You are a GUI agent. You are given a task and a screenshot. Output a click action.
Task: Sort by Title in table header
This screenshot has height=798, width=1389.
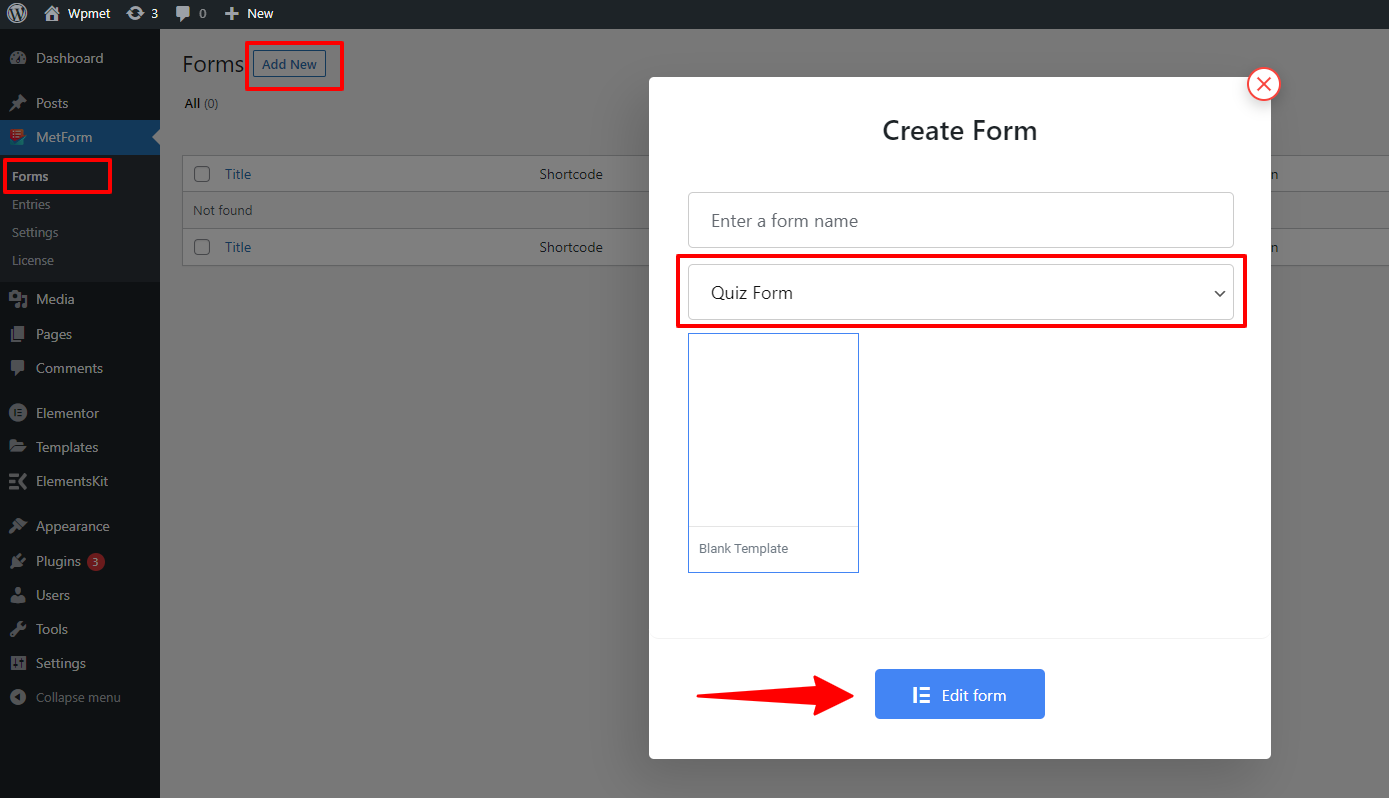coord(238,174)
